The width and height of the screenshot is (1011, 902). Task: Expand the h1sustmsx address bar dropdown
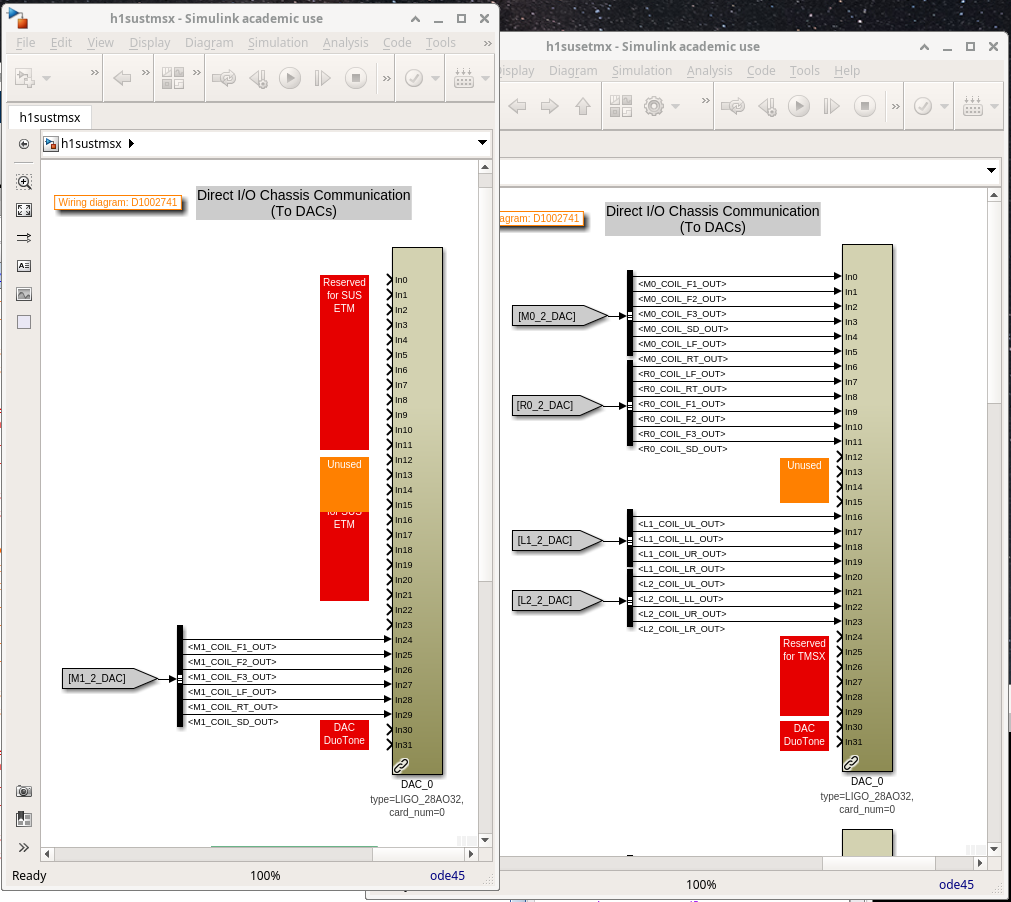click(483, 144)
